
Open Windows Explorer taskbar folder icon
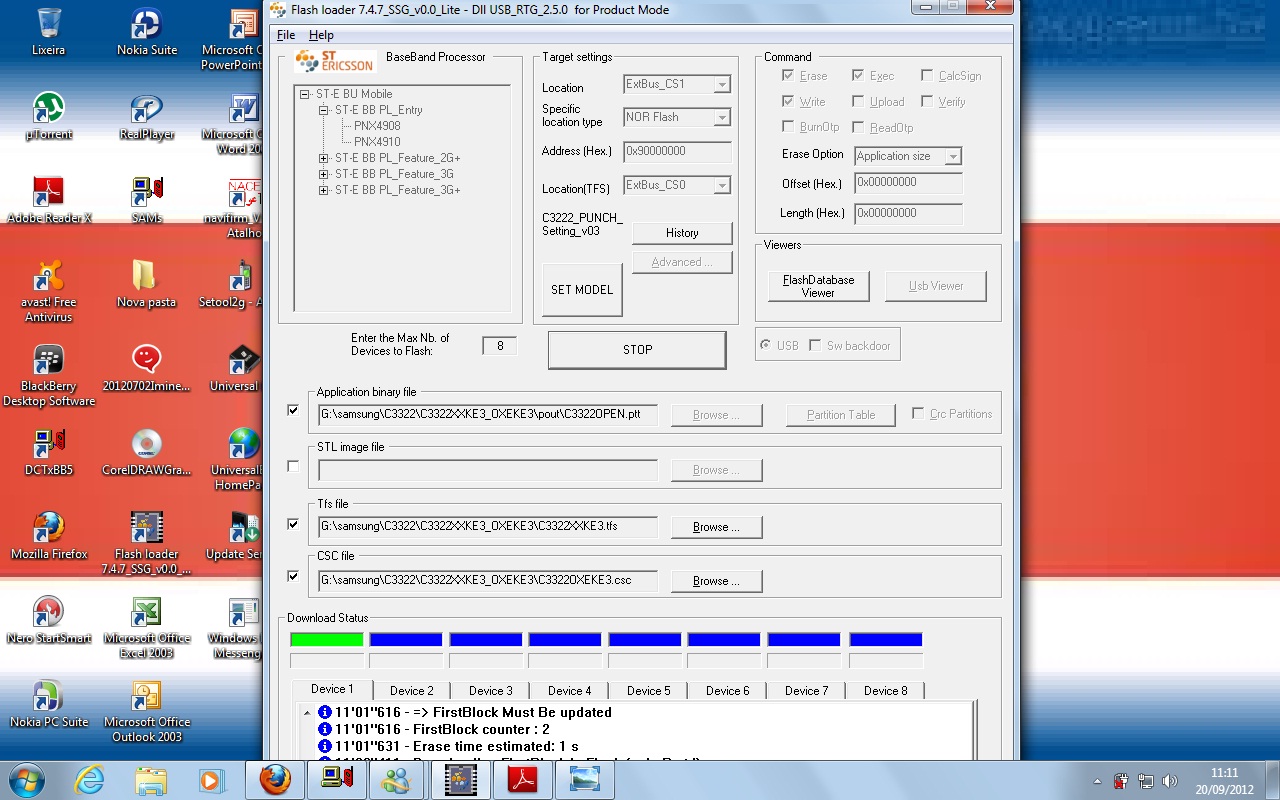coord(151,779)
